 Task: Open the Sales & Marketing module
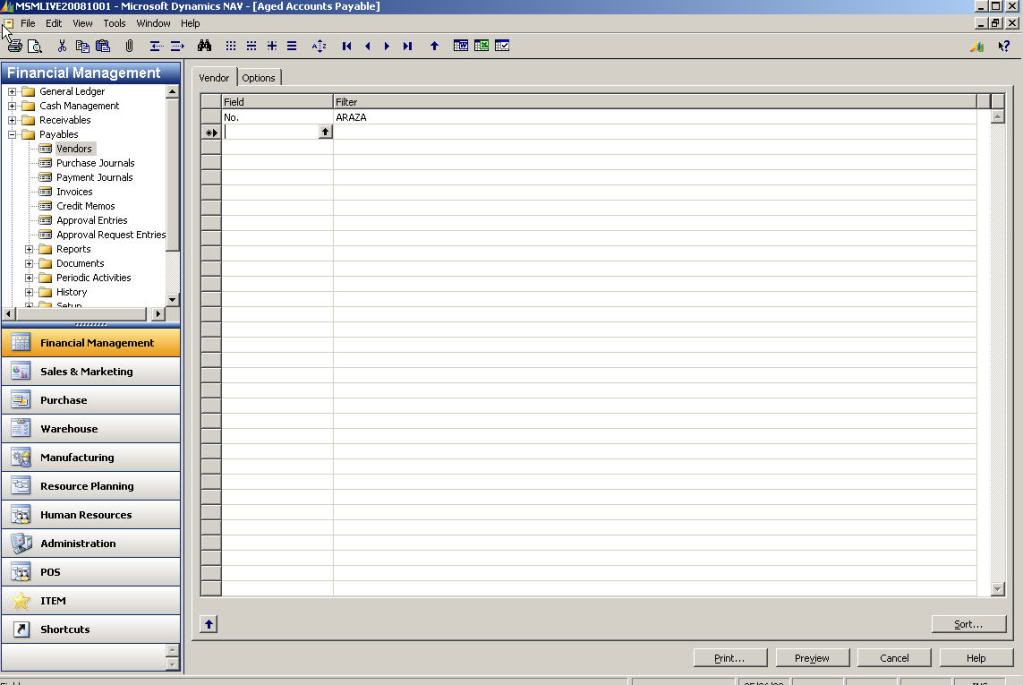[91, 371]
